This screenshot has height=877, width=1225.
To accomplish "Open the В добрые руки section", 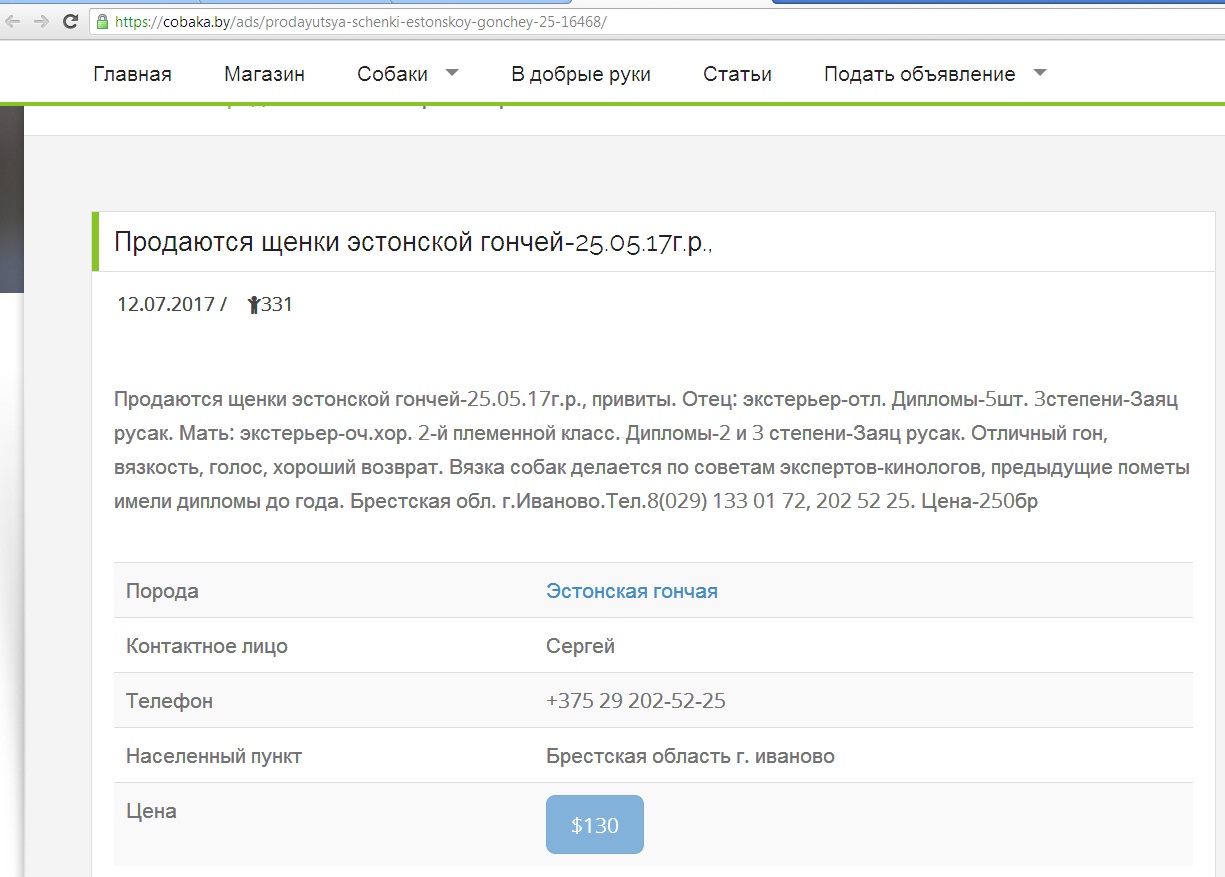I will [580, 74].
